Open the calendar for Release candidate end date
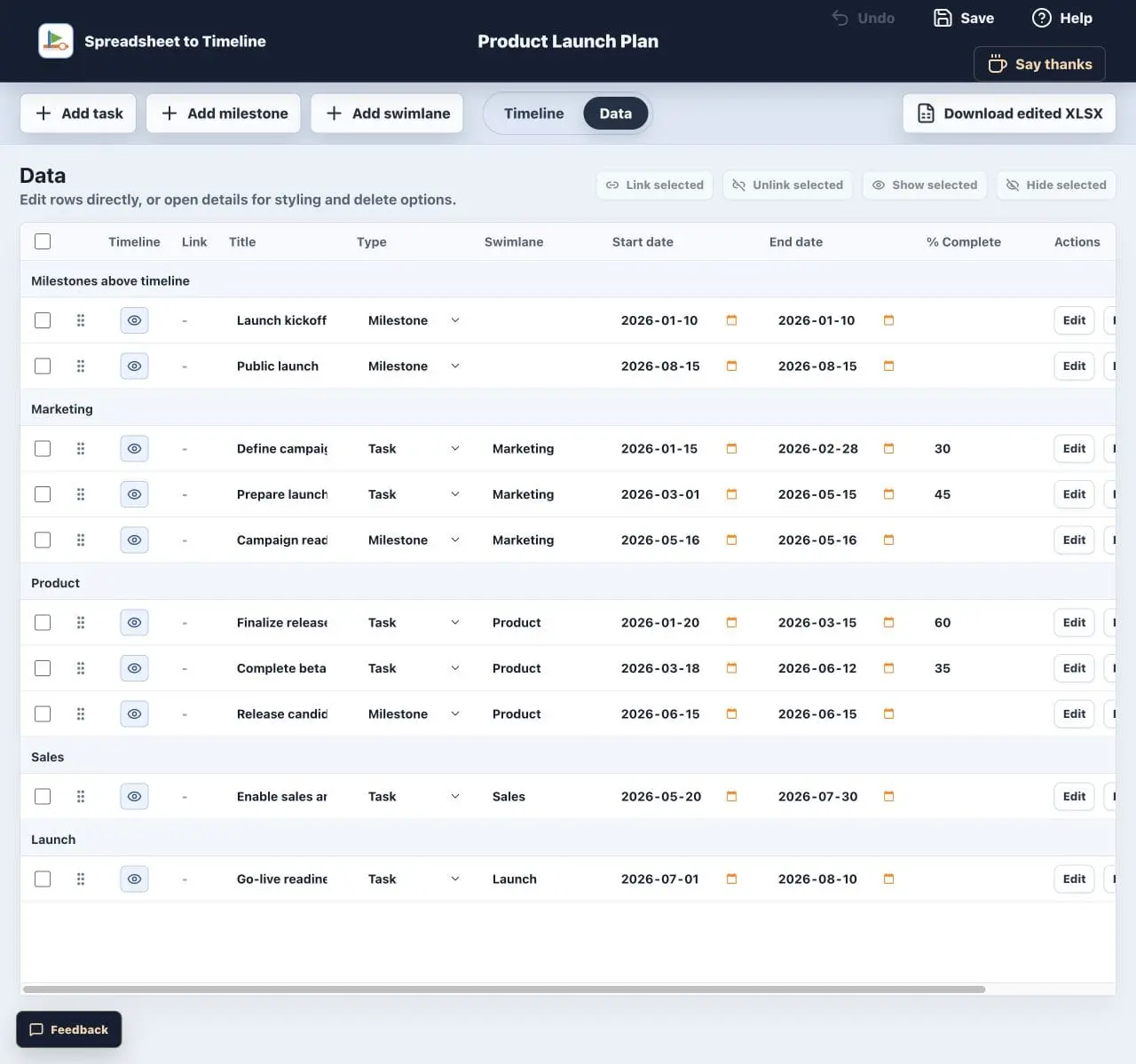 pos(888,713)
